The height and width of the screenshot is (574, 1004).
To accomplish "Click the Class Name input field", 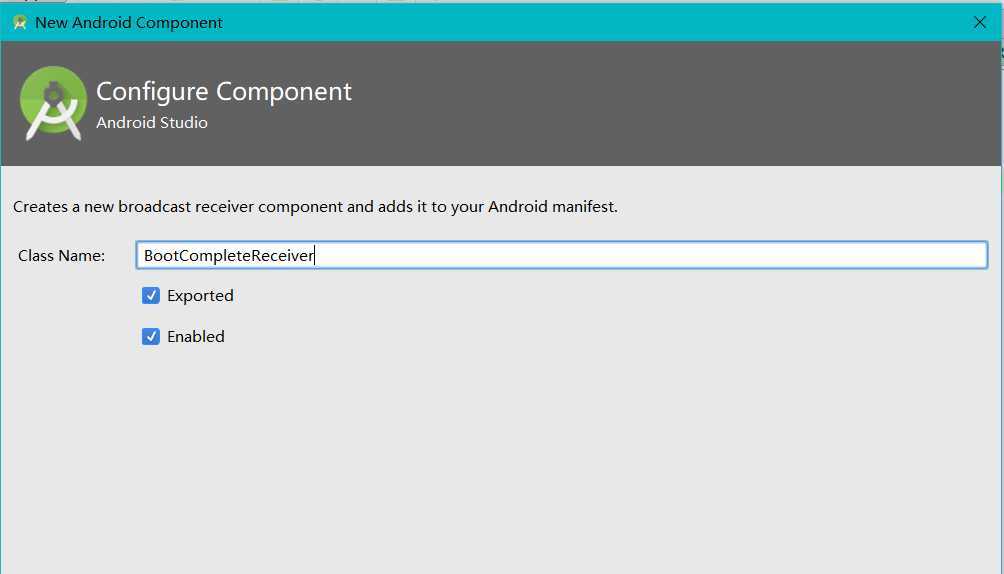I will [x=562, y=255].
